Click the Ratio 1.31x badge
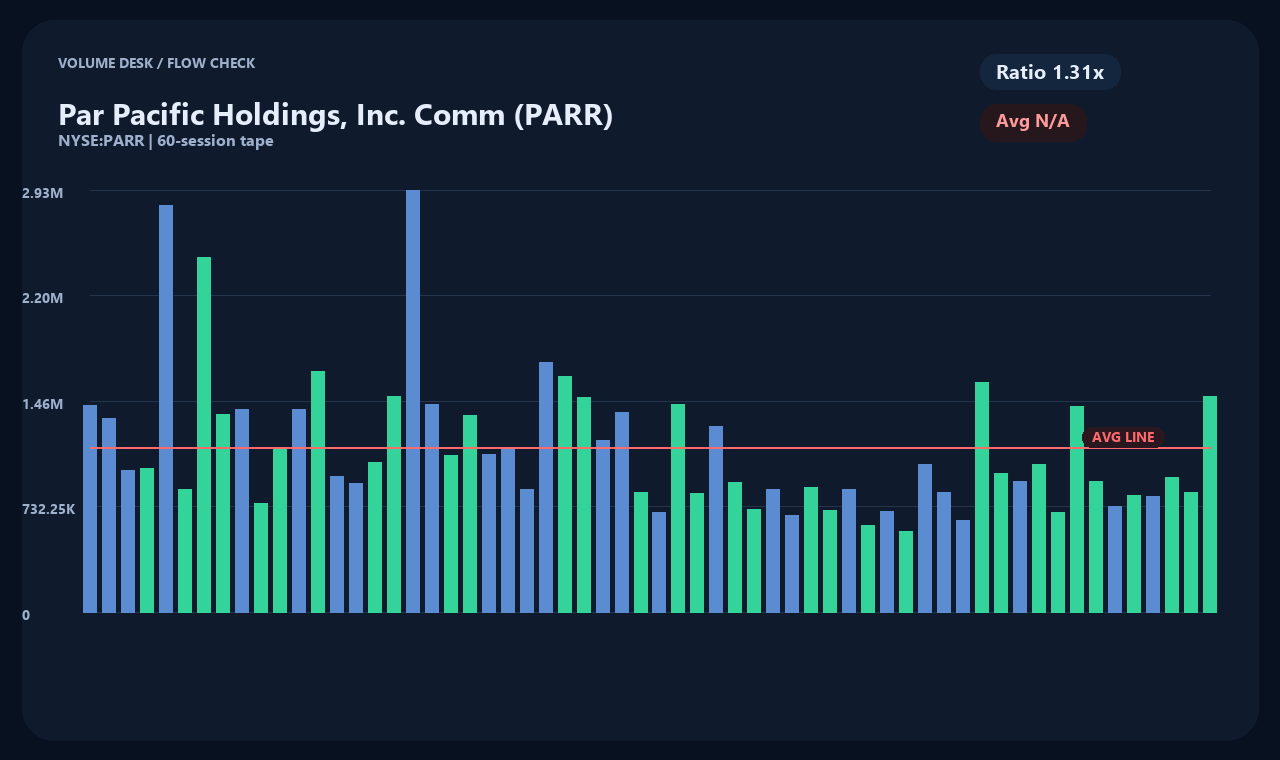1280x760 pixels. click(x=1050, y=72)
